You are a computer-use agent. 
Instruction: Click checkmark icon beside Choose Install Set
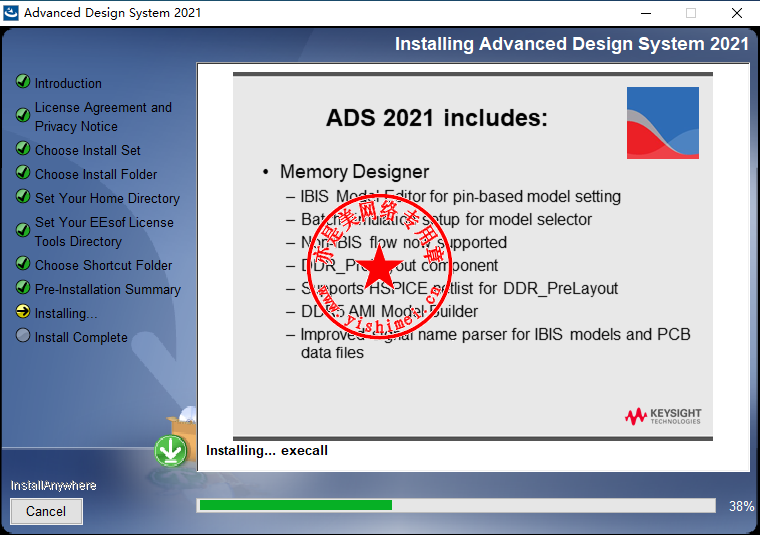click(23, 148)
